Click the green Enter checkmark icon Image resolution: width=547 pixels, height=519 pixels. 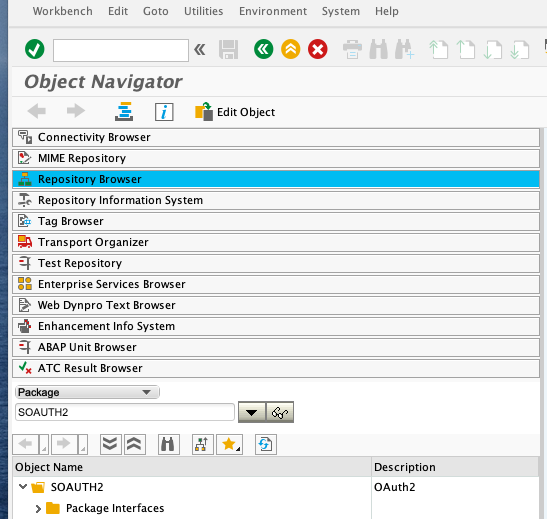tap(35, 49)
